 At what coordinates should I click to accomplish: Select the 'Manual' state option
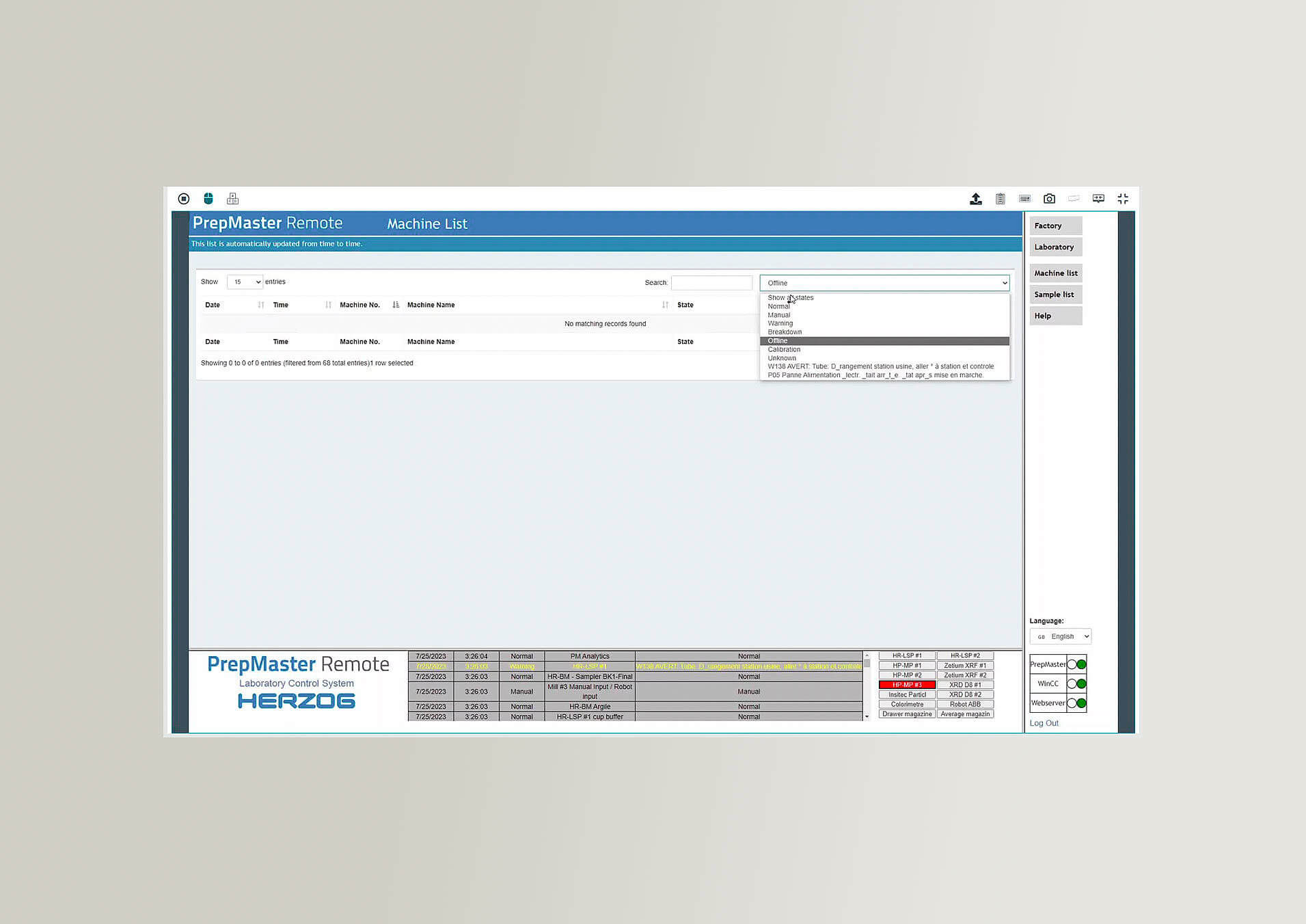[x=884, y=315]
